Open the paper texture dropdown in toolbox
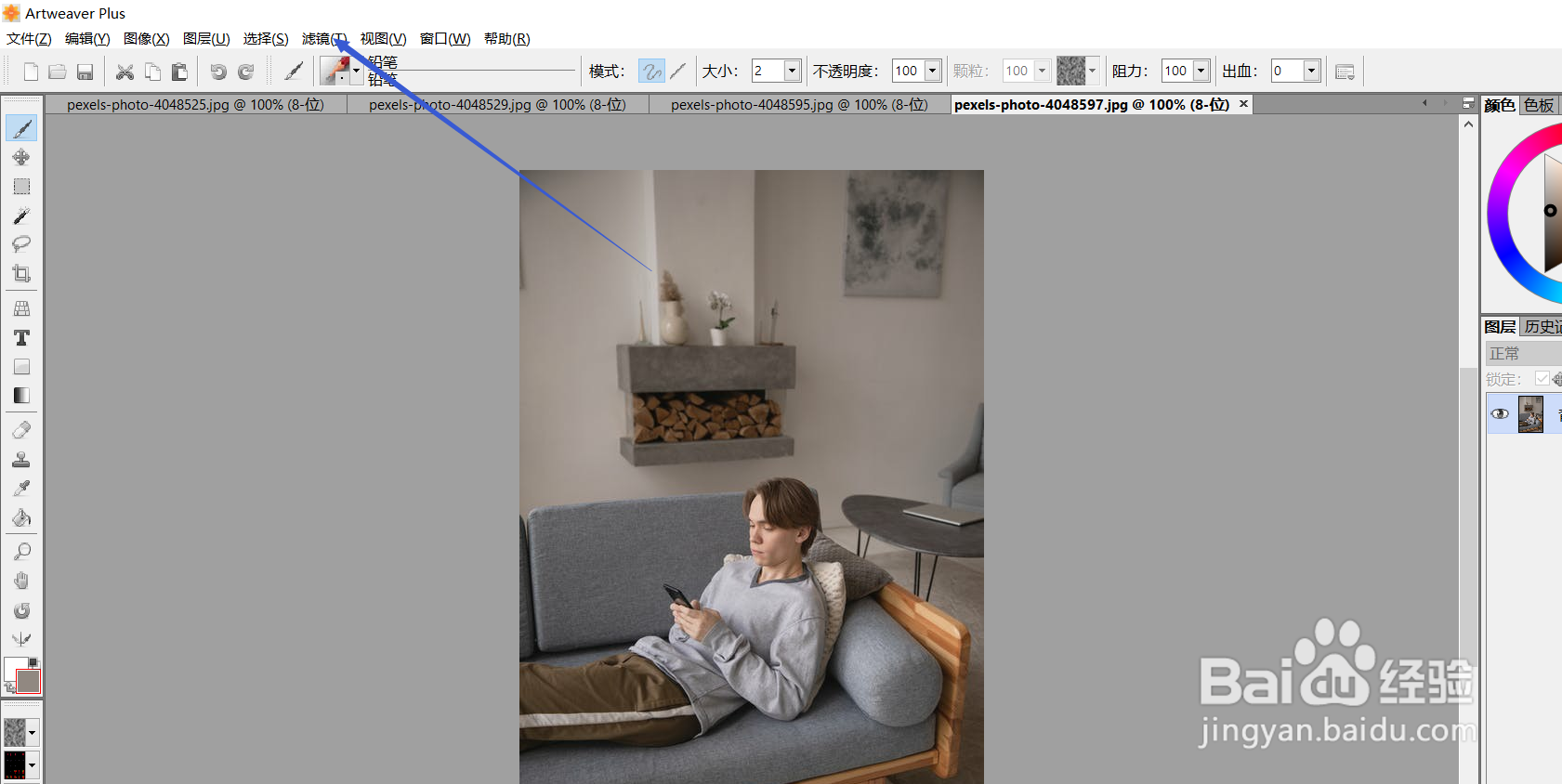The height and width of the screenshot is (784, 1562). coord(32,733)
